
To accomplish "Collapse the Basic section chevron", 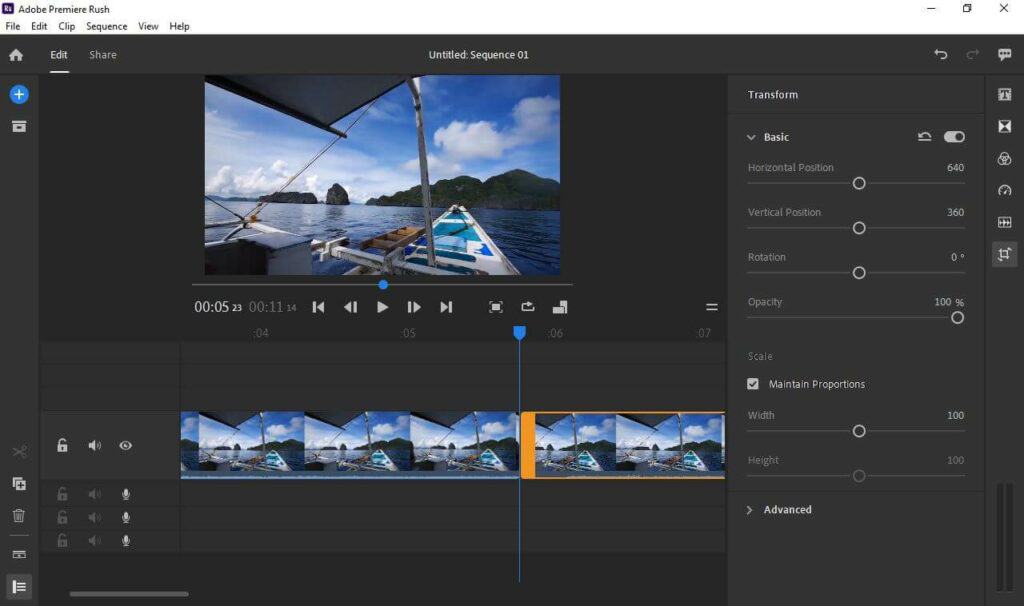I will click(x=751, y=137).
